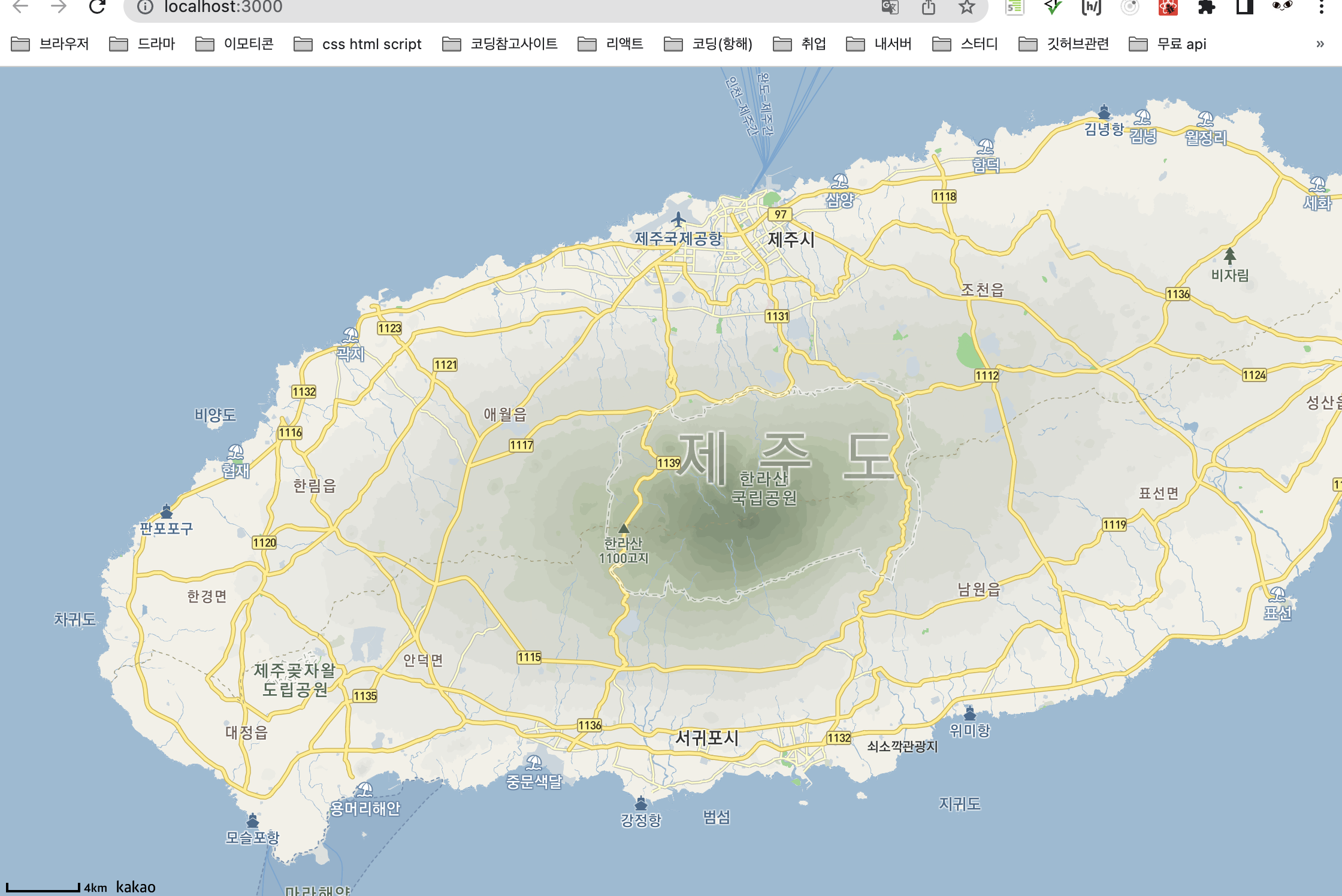Click the 서귀포시 city label on map
This screenshot has width=1342, height=896.
(707, 738)
